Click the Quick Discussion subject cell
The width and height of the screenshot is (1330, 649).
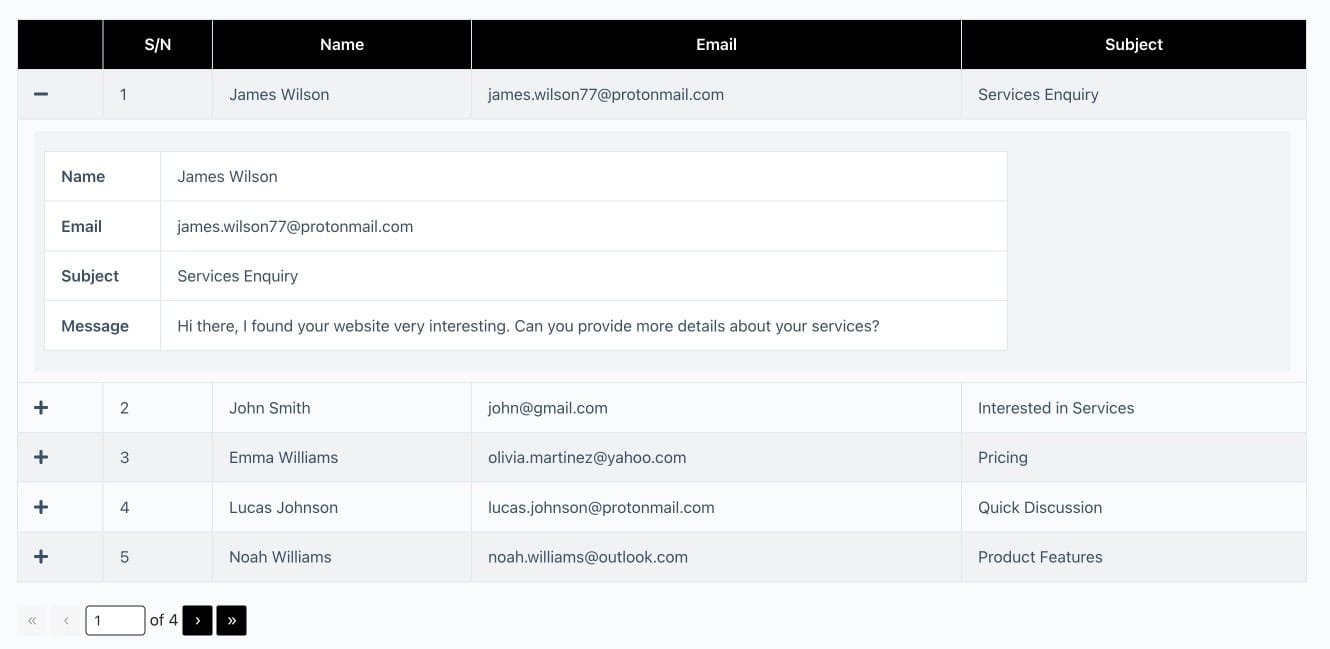(x=1134, y=507)
